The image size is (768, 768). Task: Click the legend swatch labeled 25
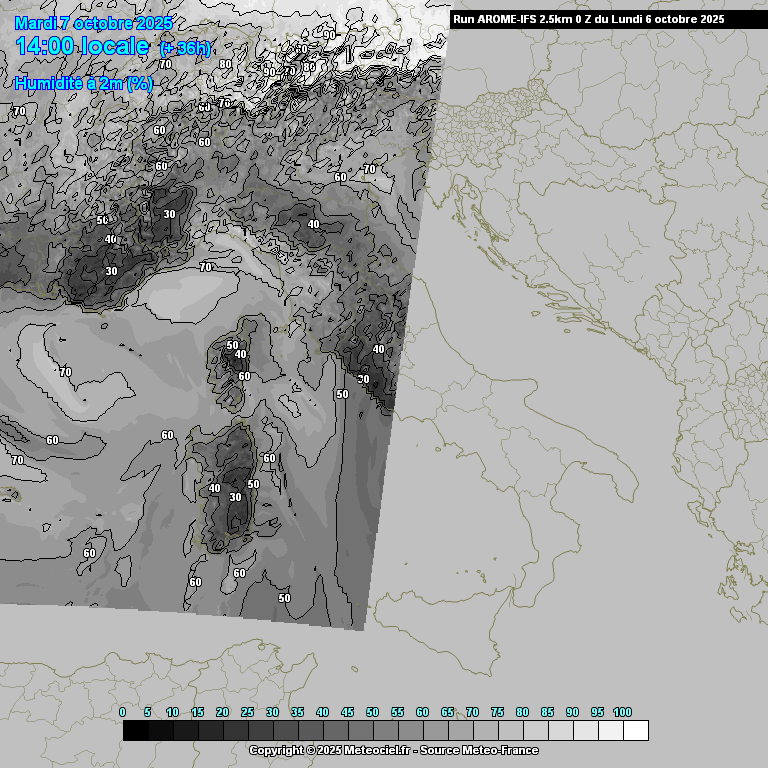260,731
